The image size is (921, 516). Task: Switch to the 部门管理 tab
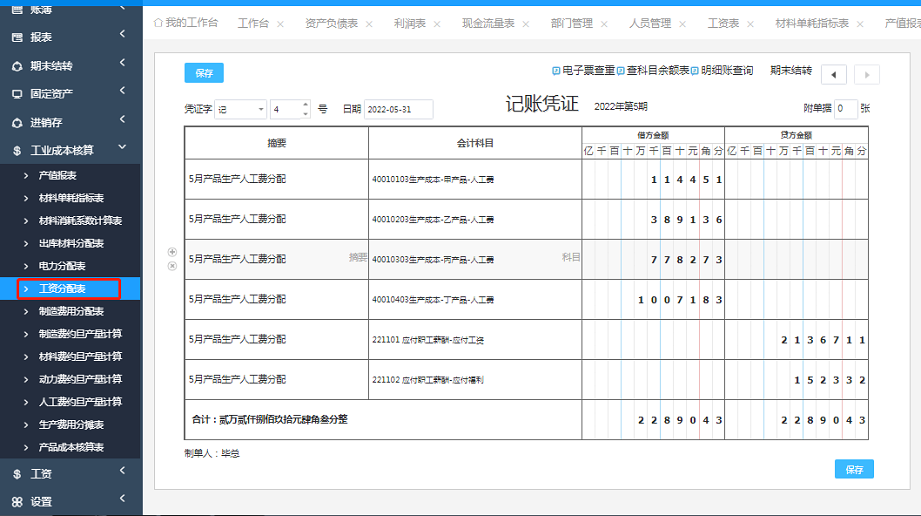[x=572, y=24]
